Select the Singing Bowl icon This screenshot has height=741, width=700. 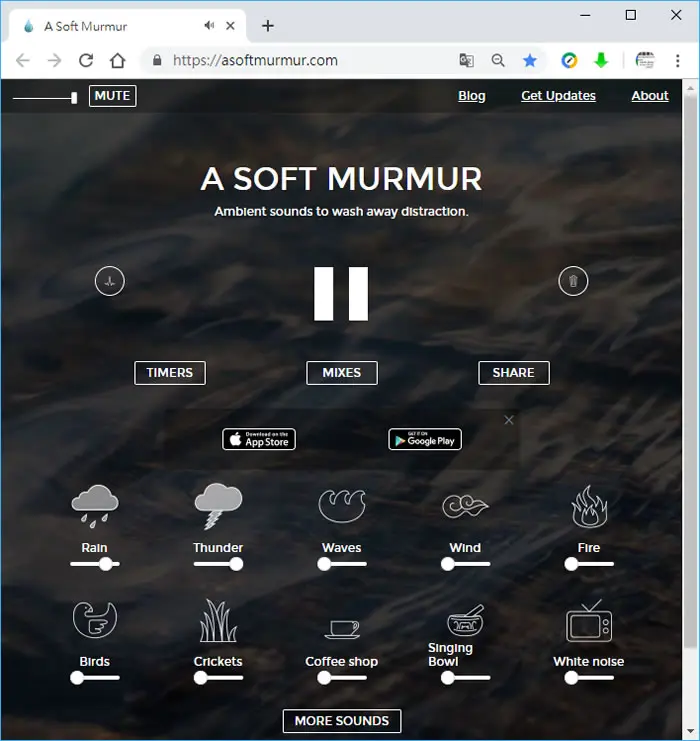[465, 620]
